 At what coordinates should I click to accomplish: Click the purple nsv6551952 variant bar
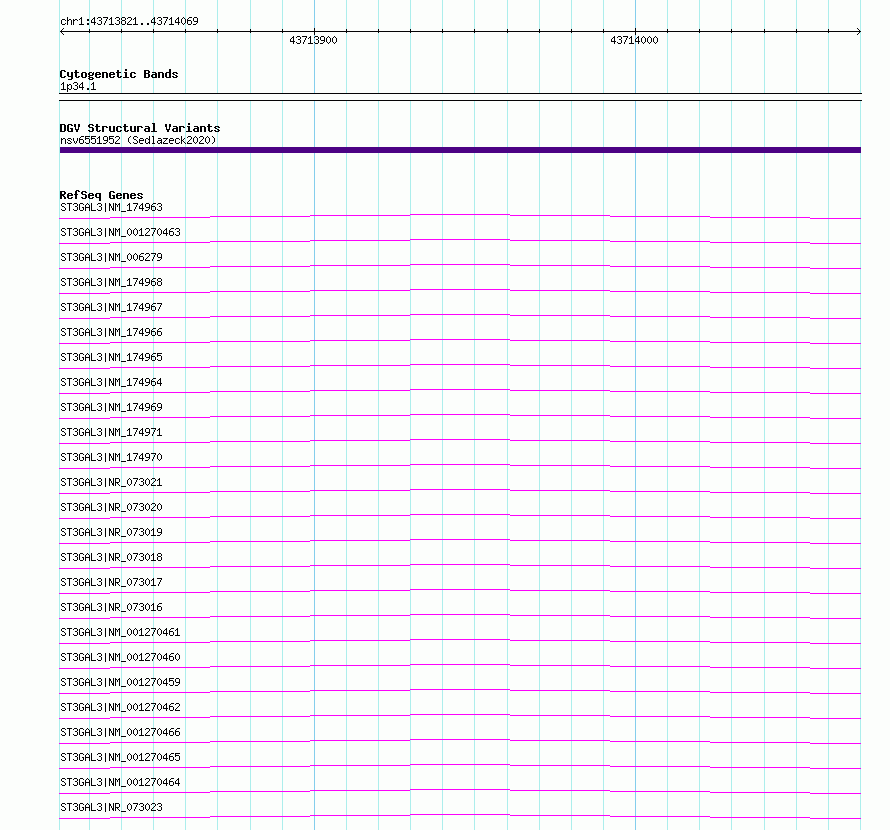460,150
